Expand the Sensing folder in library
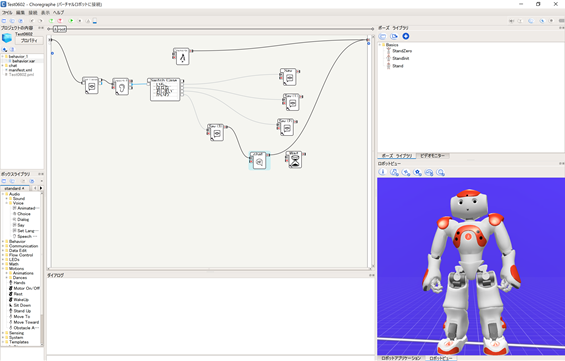 tap(3, 333)
